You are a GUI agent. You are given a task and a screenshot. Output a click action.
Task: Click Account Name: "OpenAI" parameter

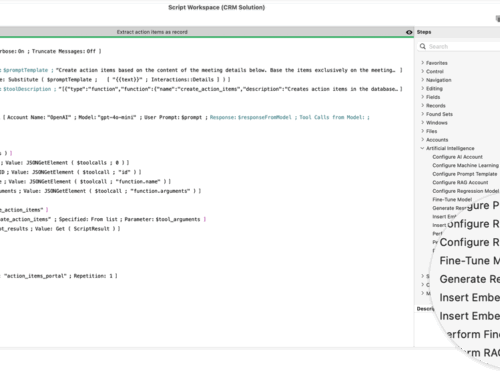(39, 117)
